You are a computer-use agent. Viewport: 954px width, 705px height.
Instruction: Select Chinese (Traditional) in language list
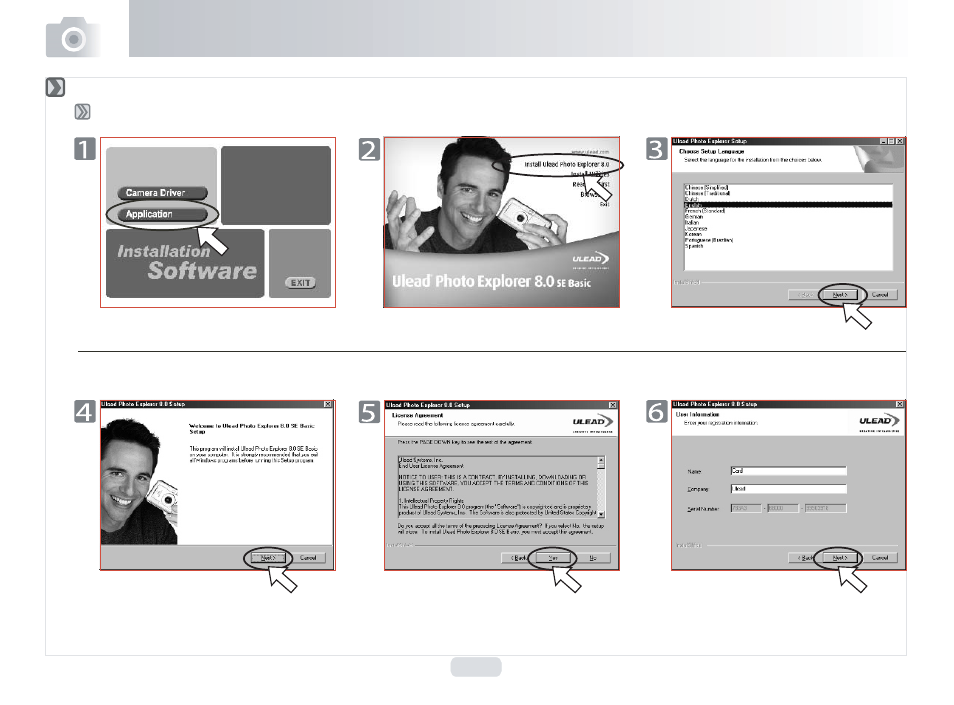707,193
